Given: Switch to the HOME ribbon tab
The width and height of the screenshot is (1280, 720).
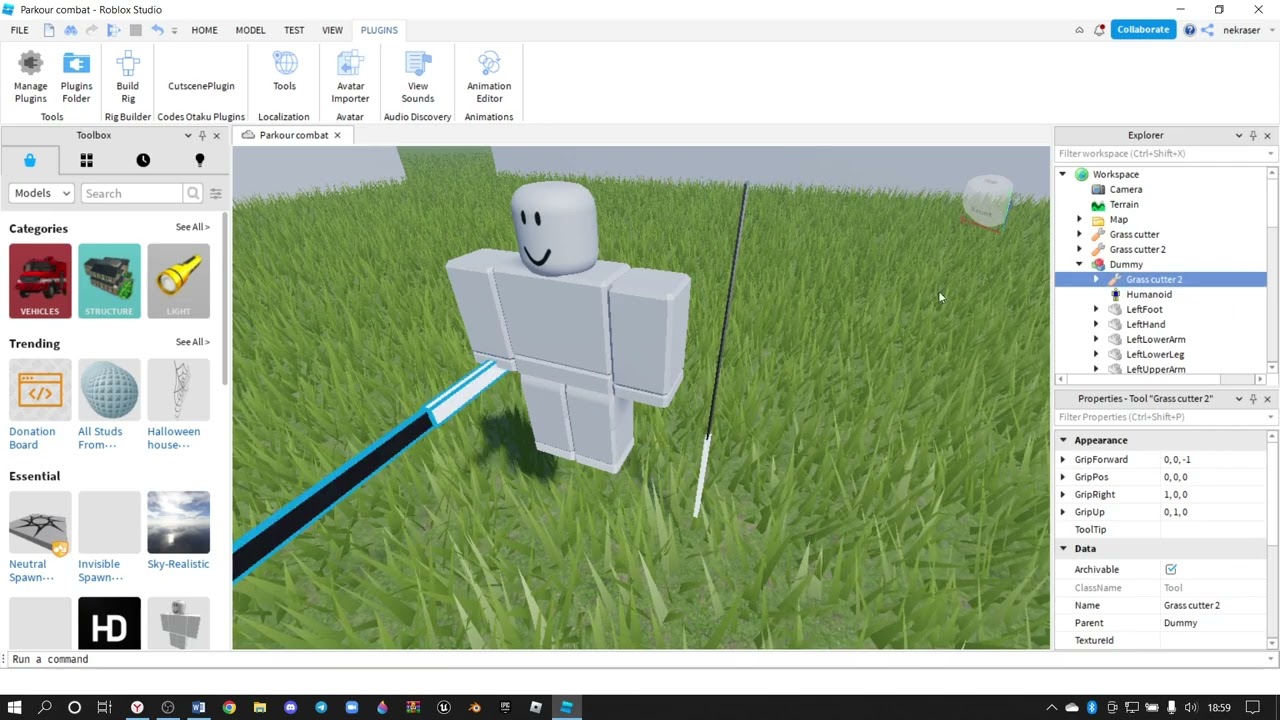Looking at the screenshot, I should [204, 30].
